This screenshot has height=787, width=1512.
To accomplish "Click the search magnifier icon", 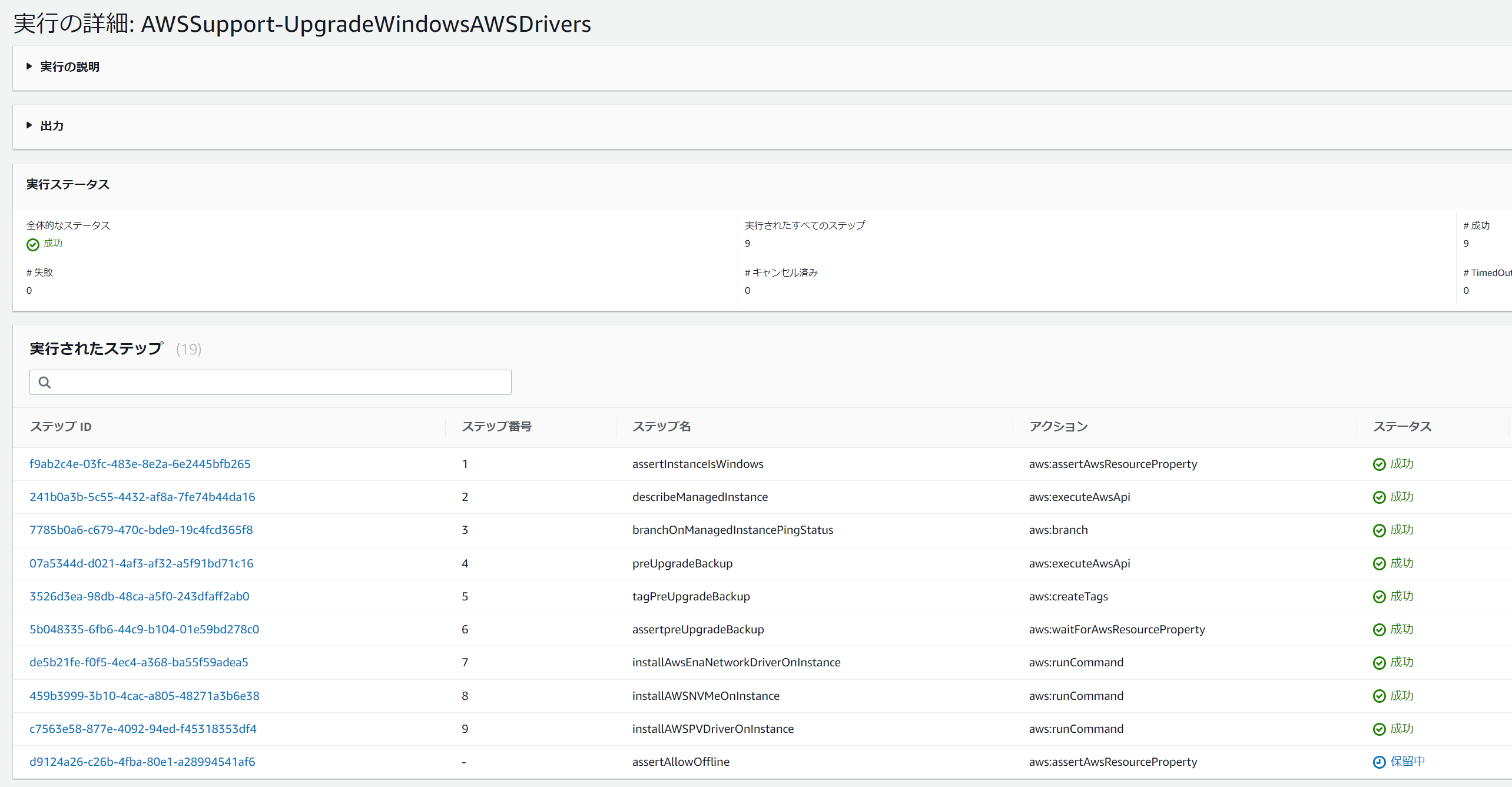I will coord(45,383).
